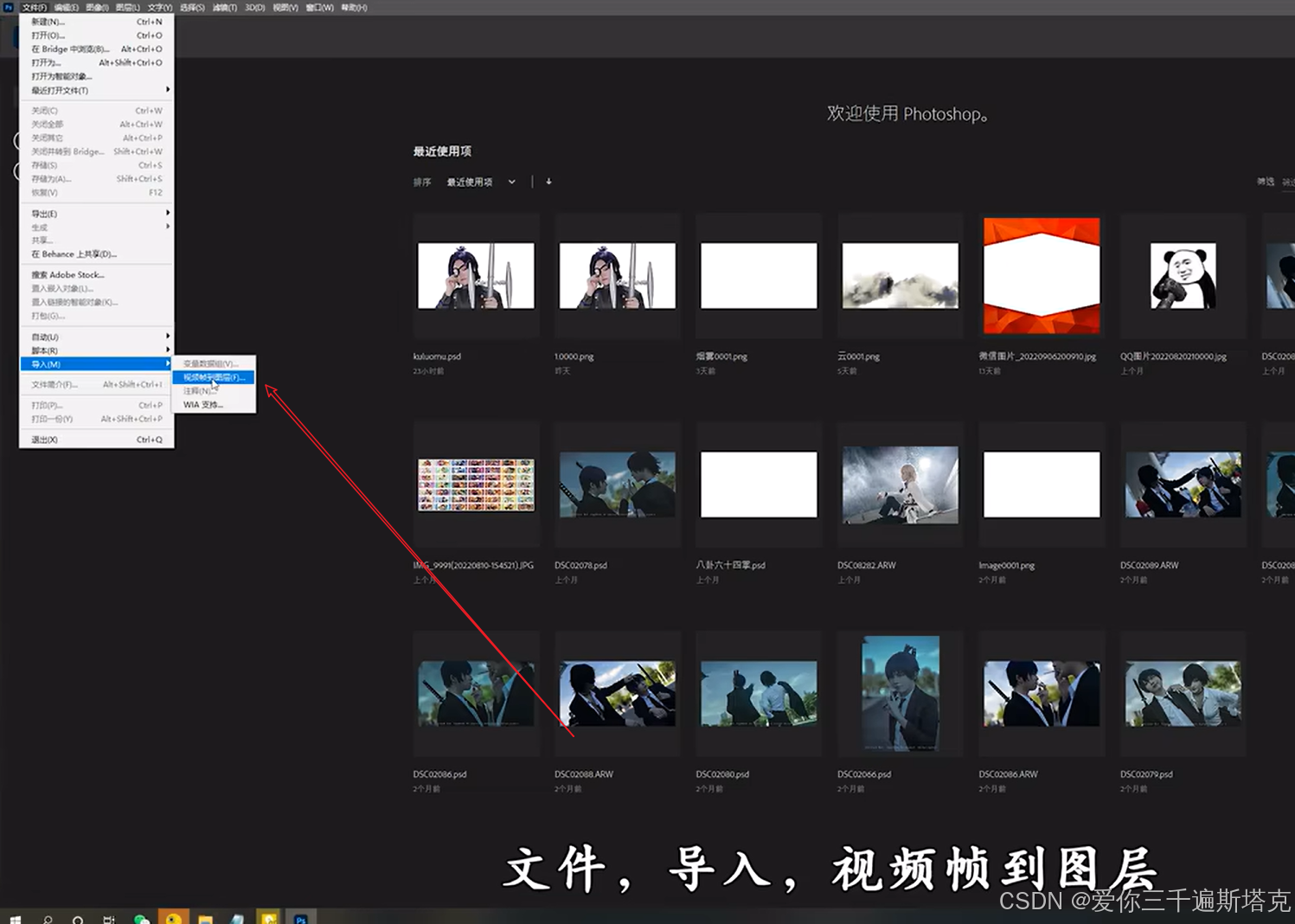Open the 图像(I) menu
The width and height of the screenshot is (1295, 924).
[x=97, y=7]
